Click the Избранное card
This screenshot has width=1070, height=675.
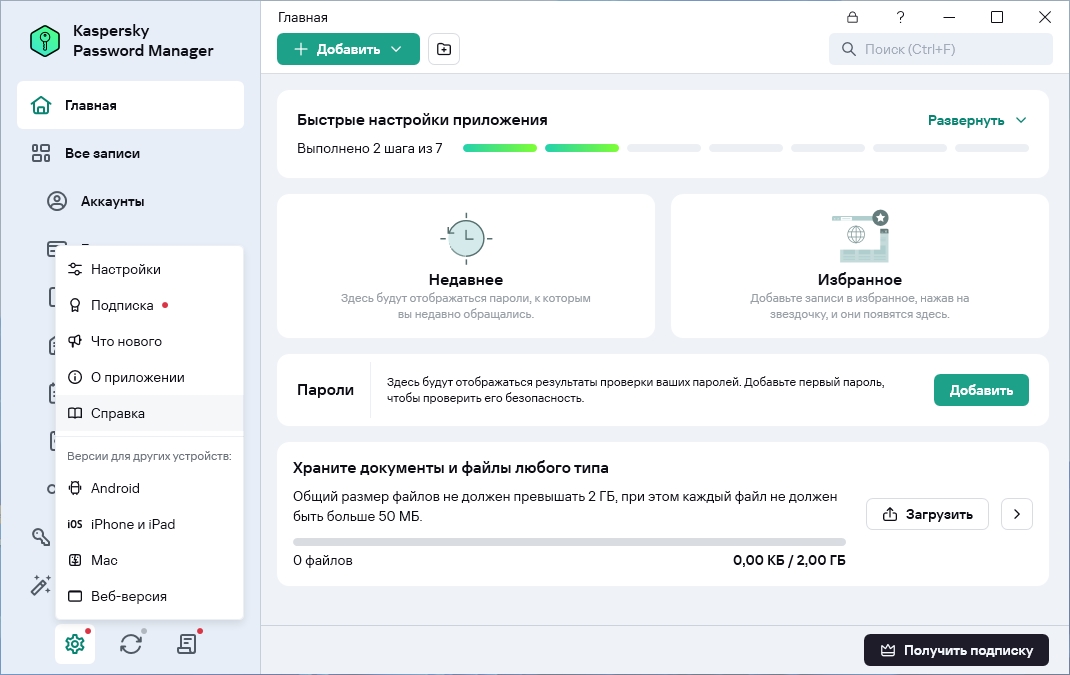point(860,266)
